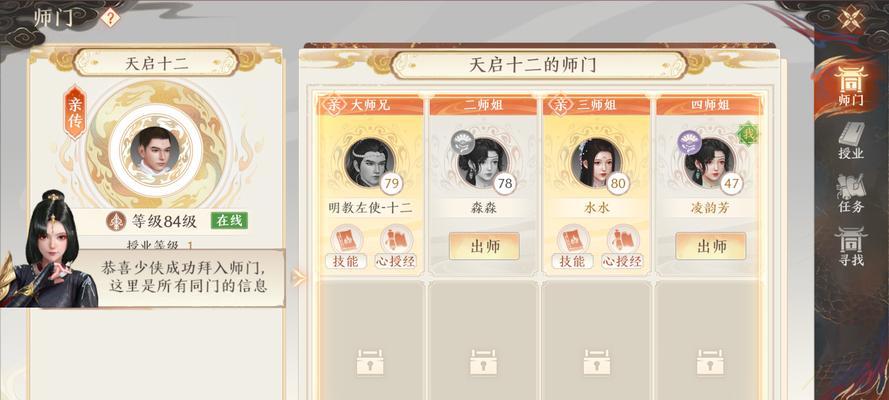Screen dimensions: 889x400
Task: Open the 寻找 sidebar section
Action: 850,246
